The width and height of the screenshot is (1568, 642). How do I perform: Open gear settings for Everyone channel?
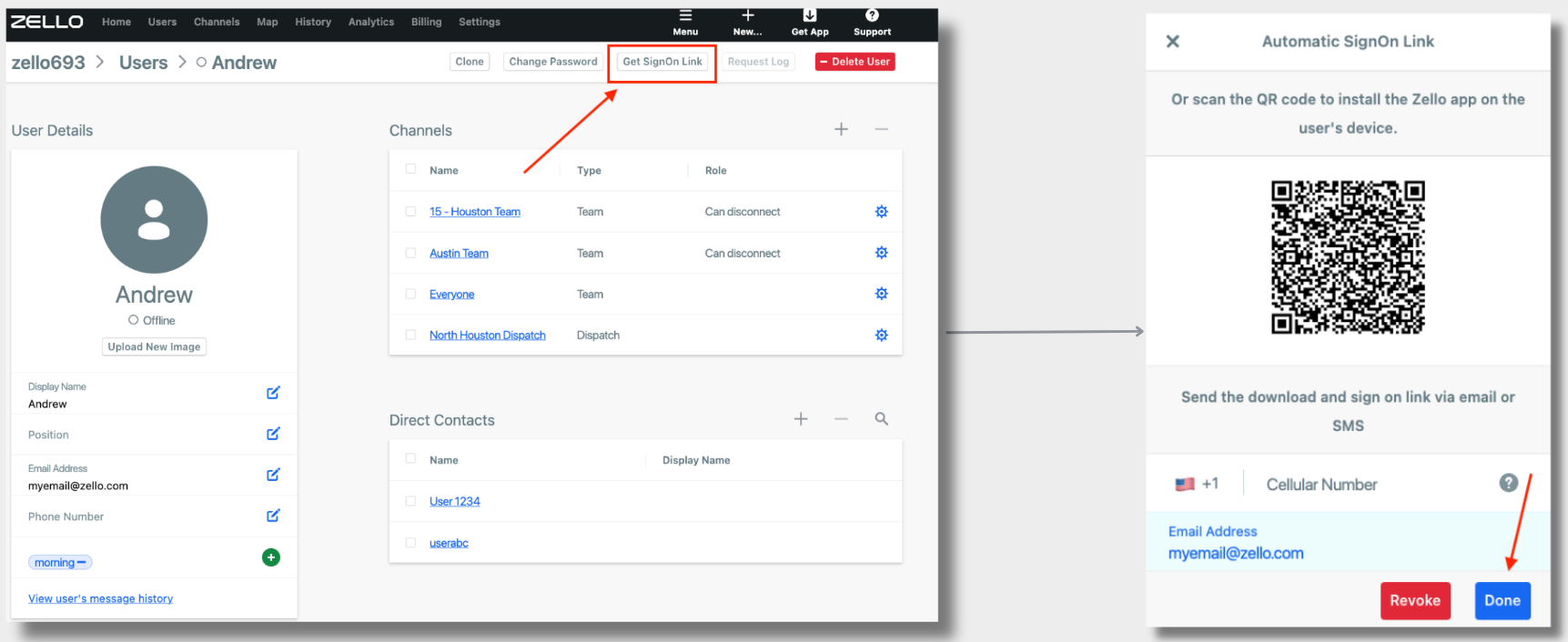[881, 294]
